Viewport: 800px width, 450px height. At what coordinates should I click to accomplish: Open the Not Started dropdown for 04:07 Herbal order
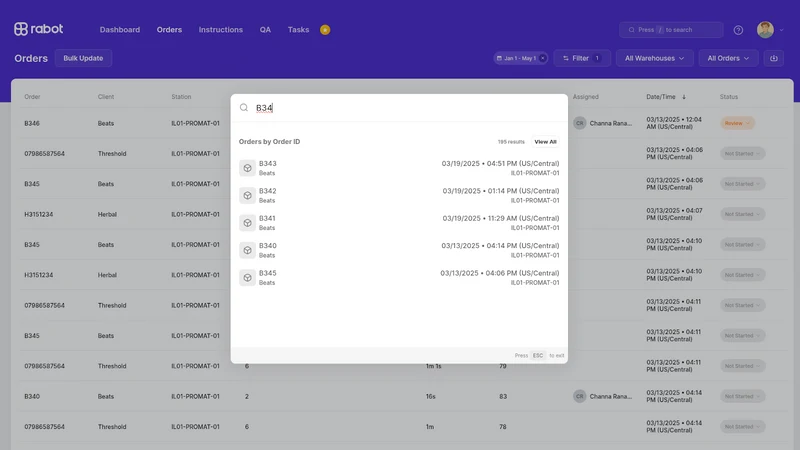click(742, 214)
